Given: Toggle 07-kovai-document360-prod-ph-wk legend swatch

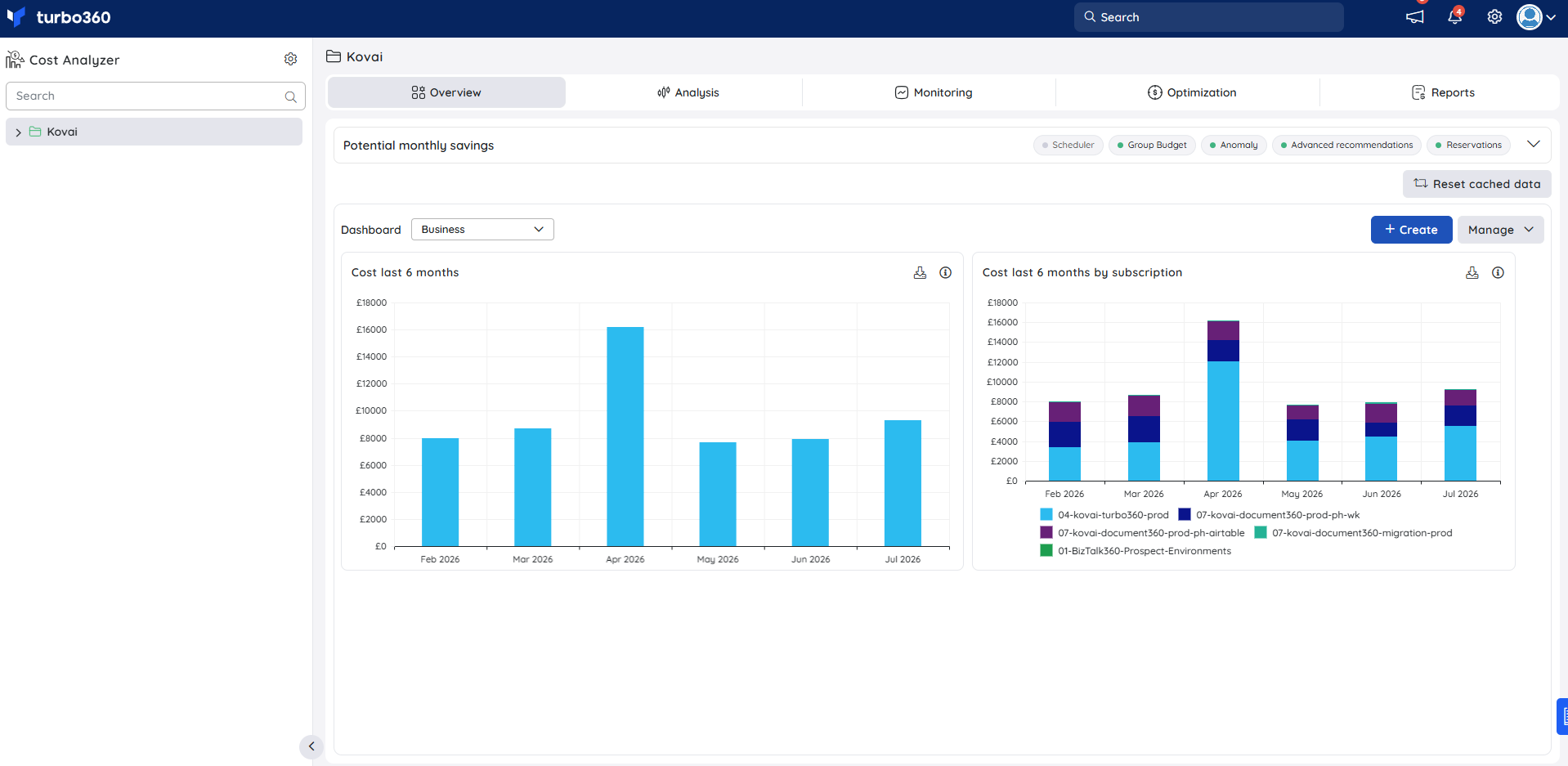Looking at the screenshot, I should pos(1185,515).
